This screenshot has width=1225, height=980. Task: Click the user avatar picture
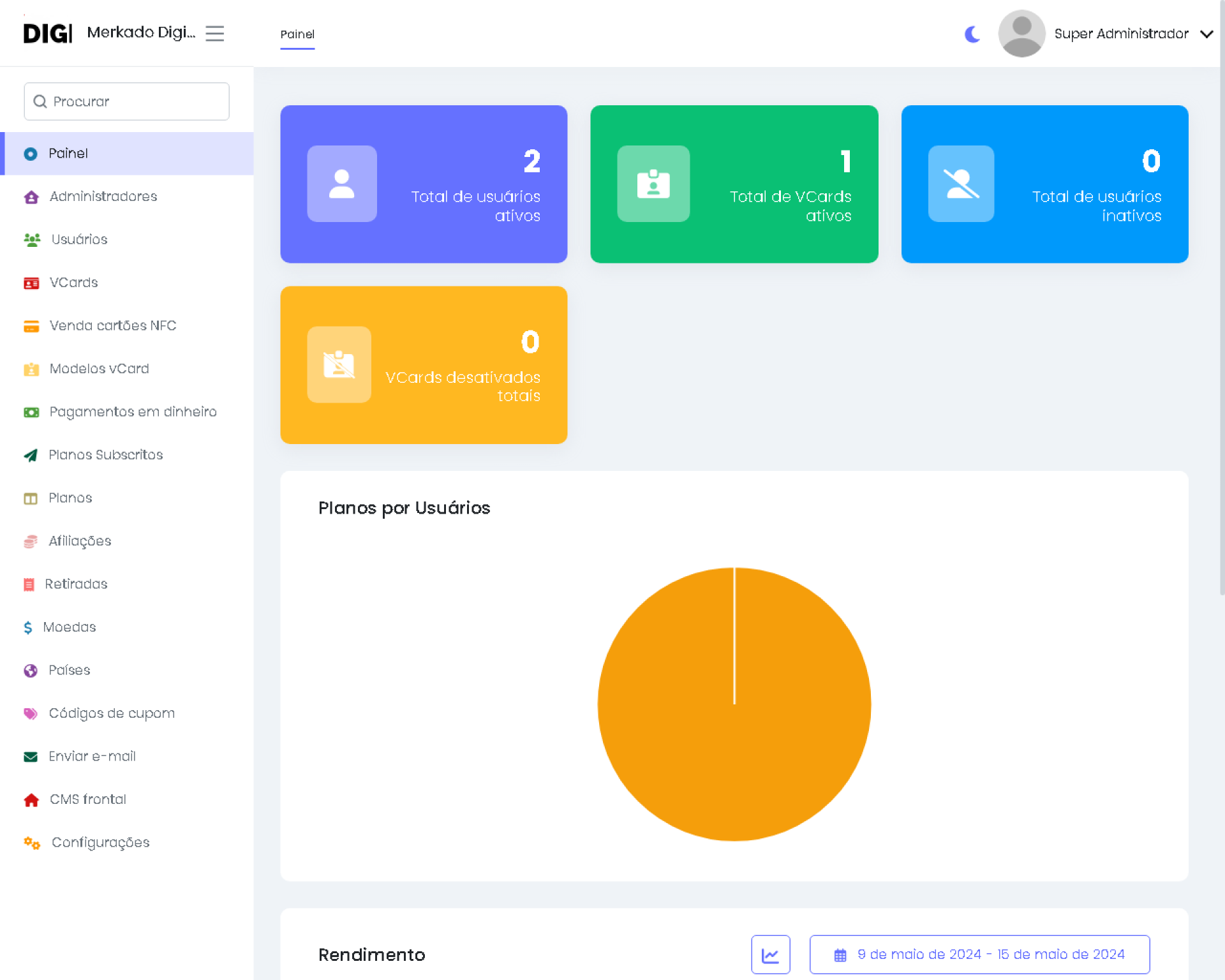point(1021,34)
